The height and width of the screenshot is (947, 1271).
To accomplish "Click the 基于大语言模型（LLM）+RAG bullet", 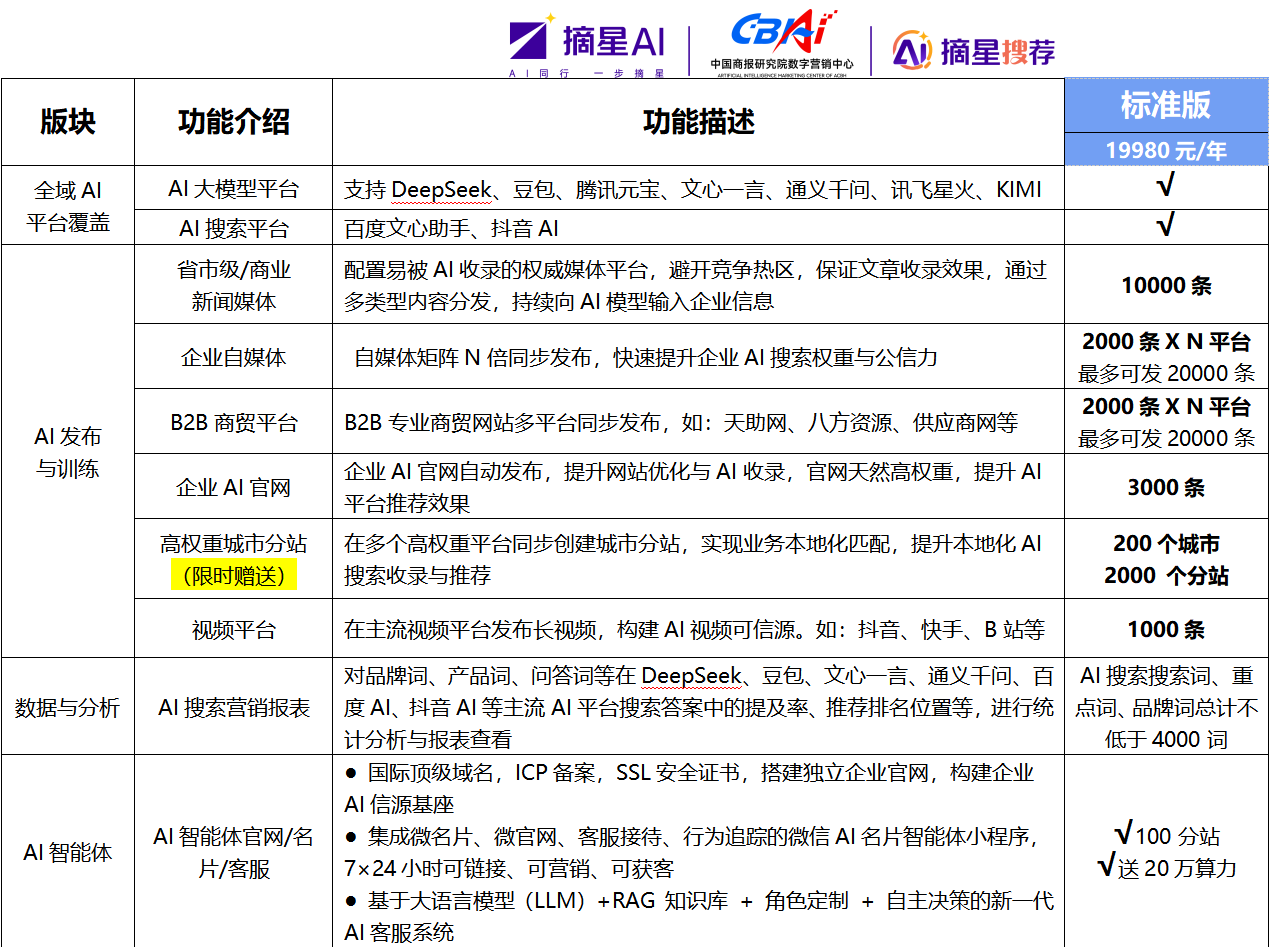I will click(x=698, y=916).
